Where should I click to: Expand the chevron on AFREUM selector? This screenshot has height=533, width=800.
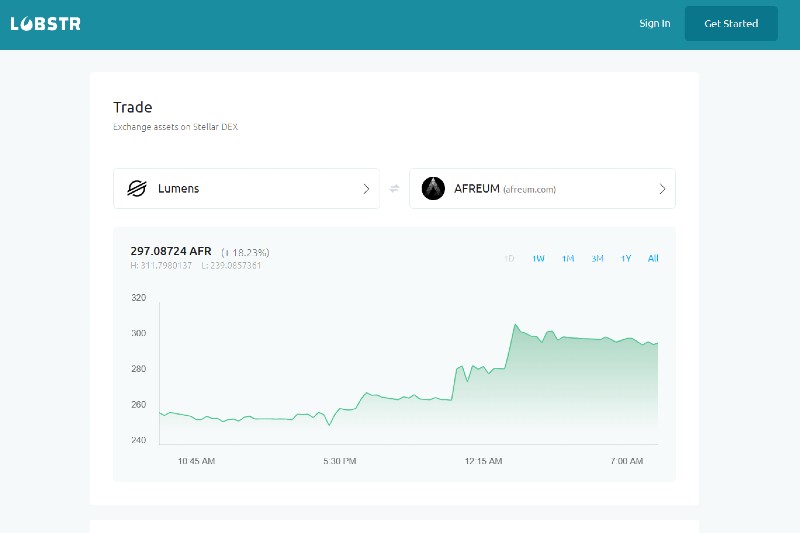[x=662, y=189]
